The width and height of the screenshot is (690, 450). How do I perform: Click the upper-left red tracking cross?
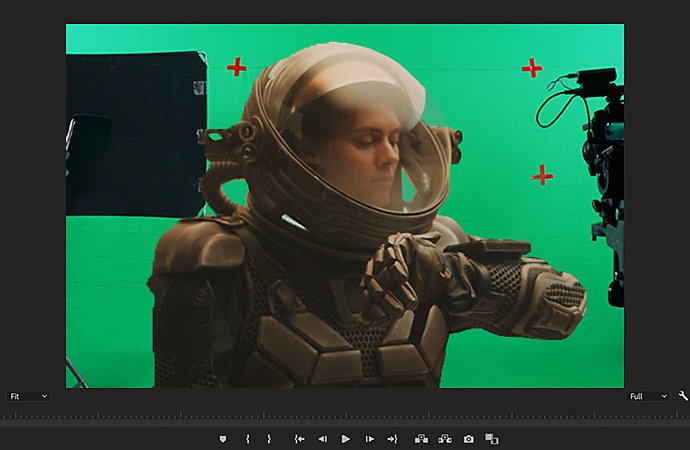tap(236, 67)
